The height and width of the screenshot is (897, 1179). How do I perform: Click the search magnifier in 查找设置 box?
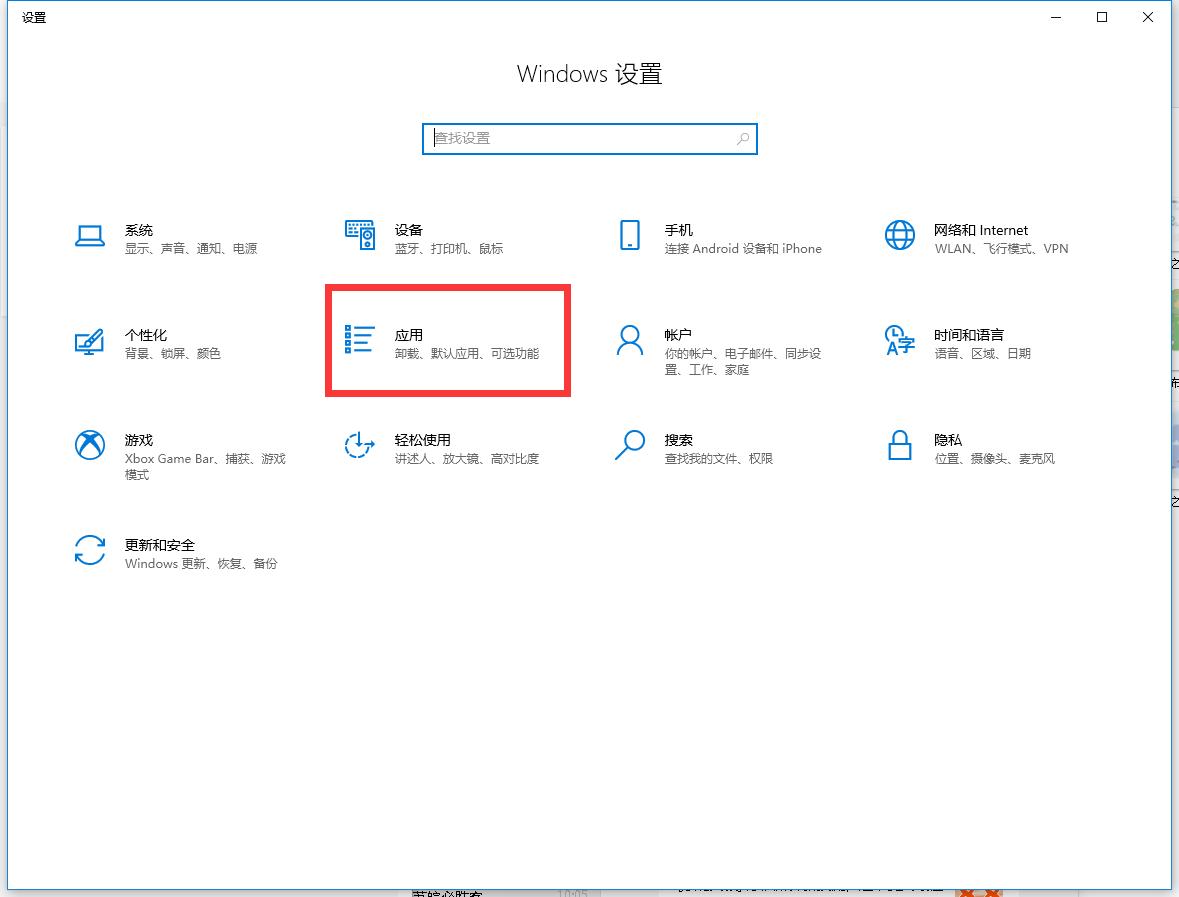click(743, 139)
